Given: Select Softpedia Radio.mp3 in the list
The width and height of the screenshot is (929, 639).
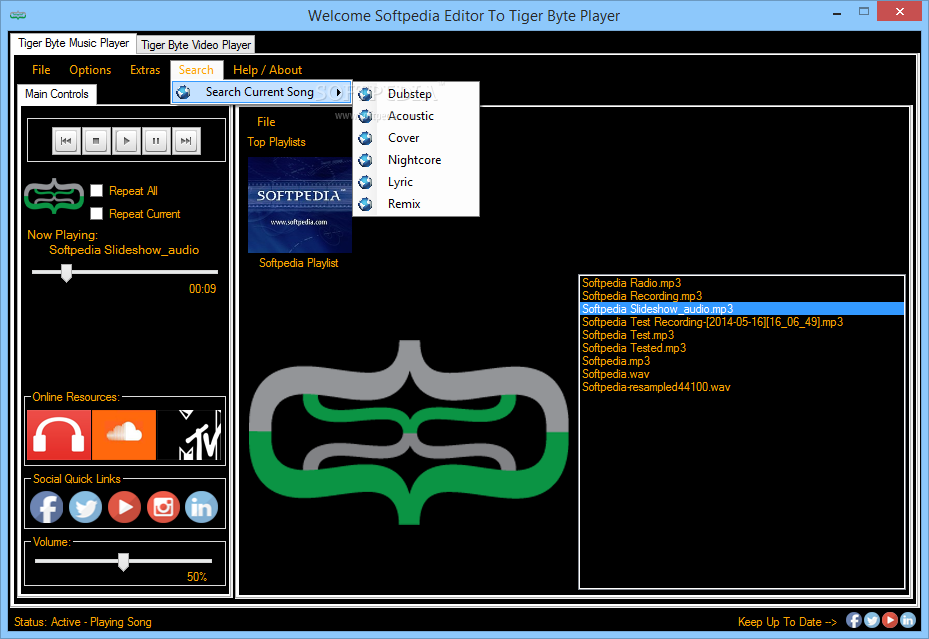Looking at the screenshot, I should click(742, 282).
